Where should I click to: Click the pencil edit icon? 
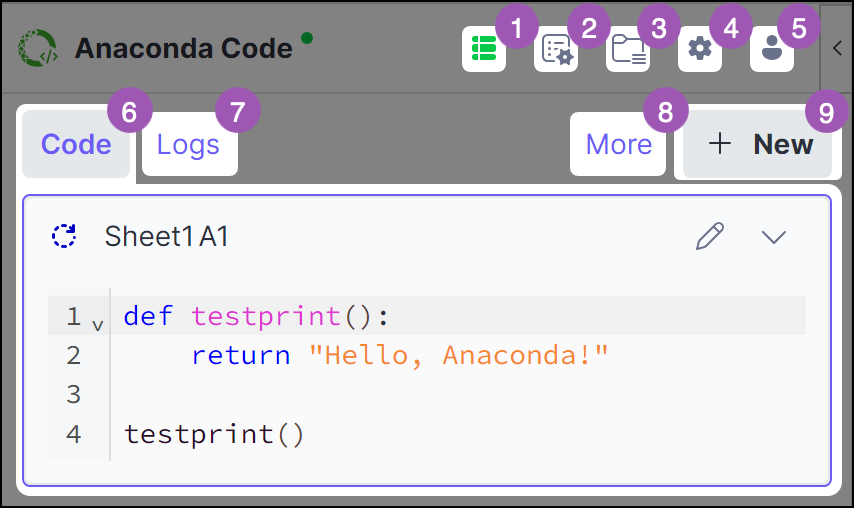(710, 236)
